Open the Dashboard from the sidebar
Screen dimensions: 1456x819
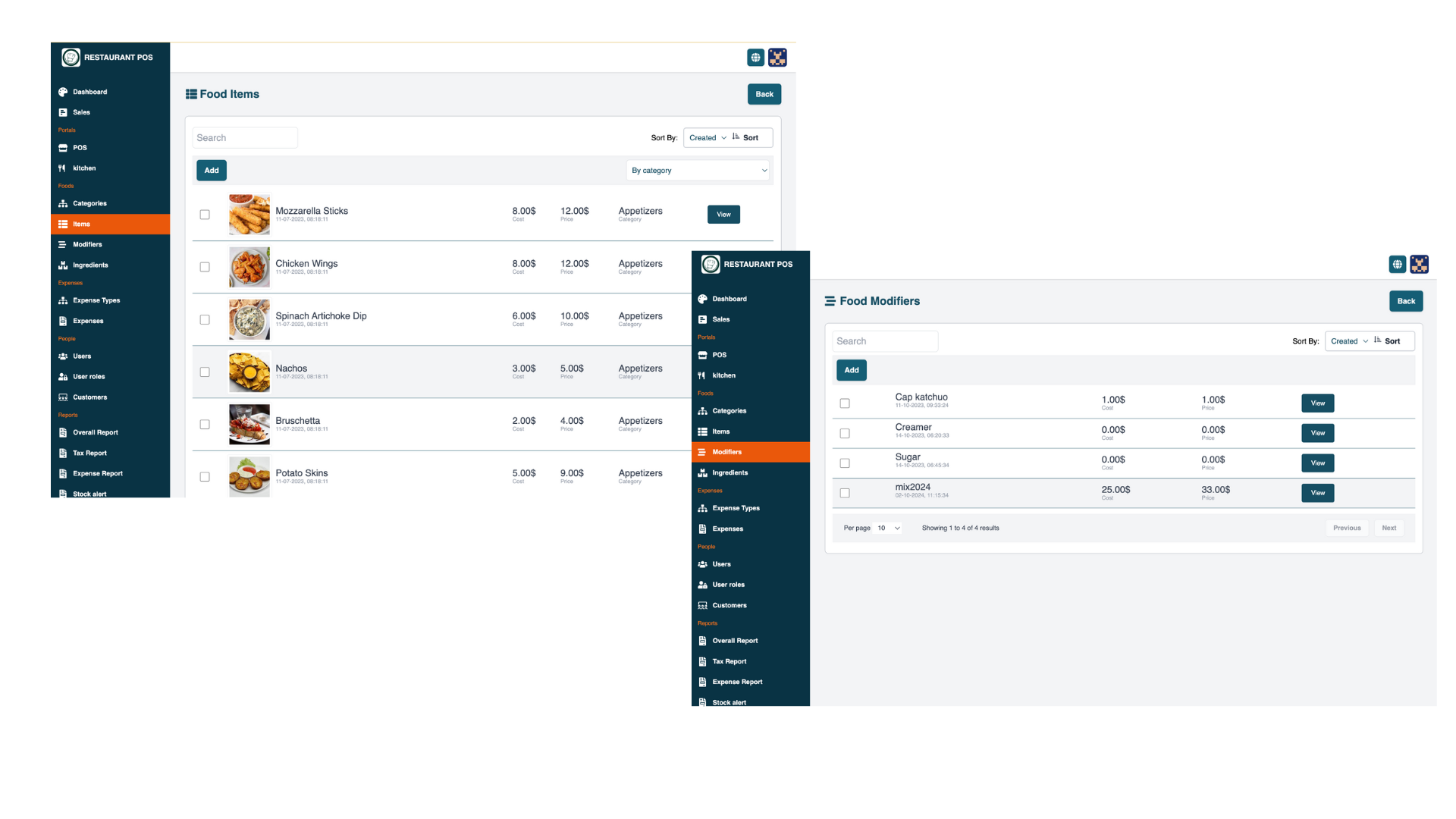click(x=91, y=92)
